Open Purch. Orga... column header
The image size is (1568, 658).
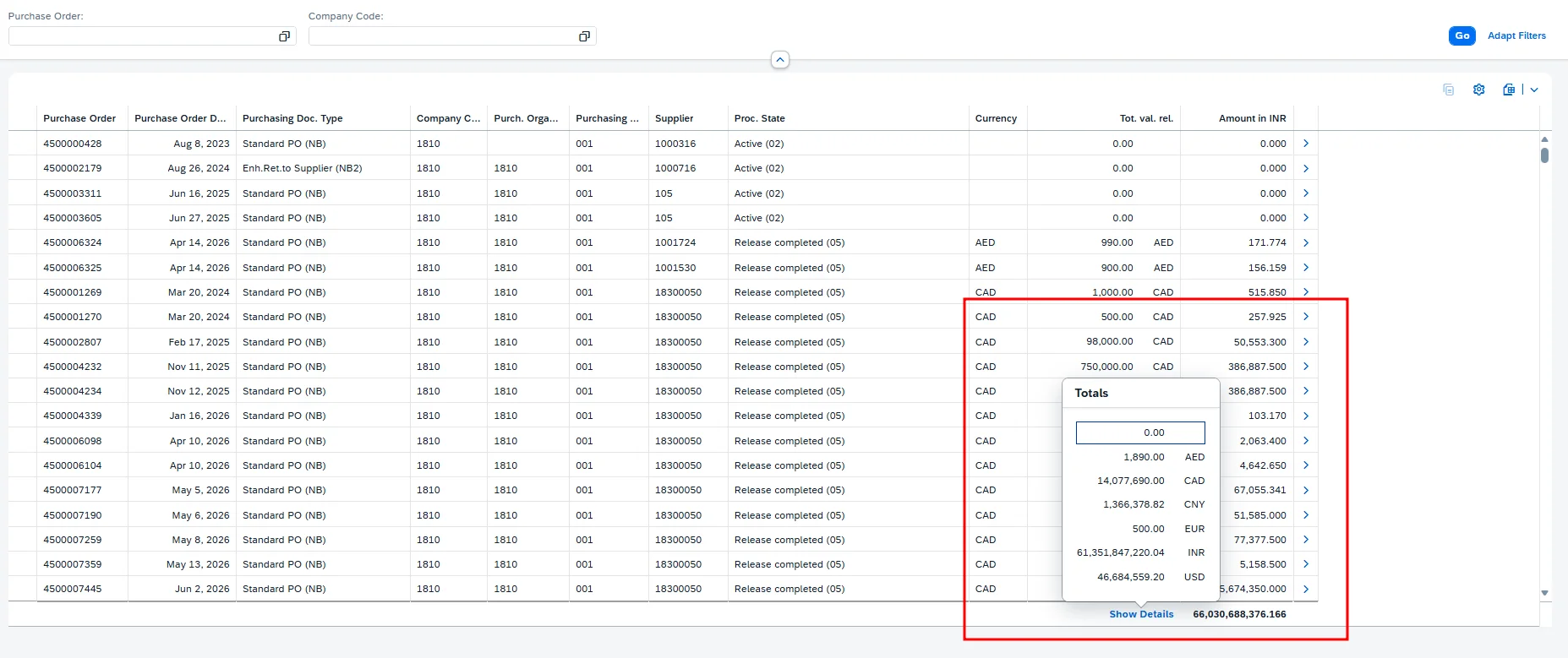point(528,118)
